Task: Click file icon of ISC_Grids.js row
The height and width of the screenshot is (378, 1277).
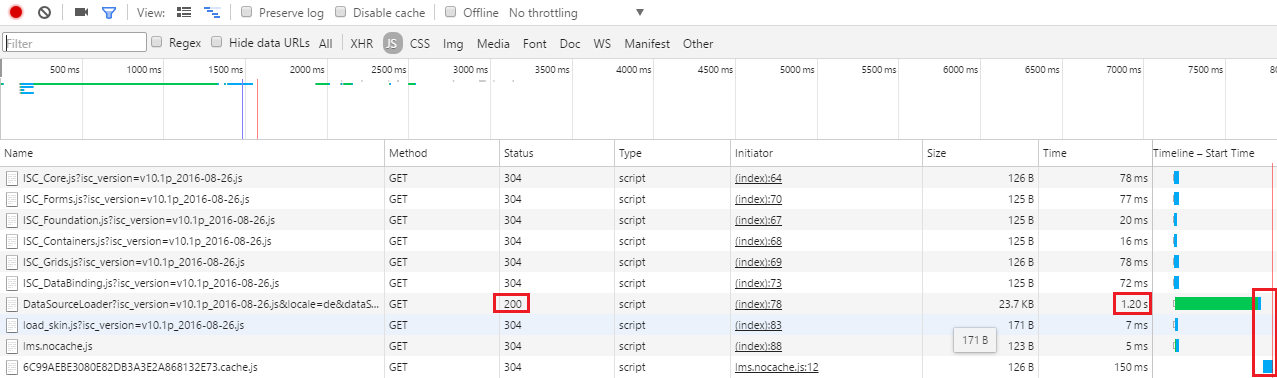Action: 12,261
